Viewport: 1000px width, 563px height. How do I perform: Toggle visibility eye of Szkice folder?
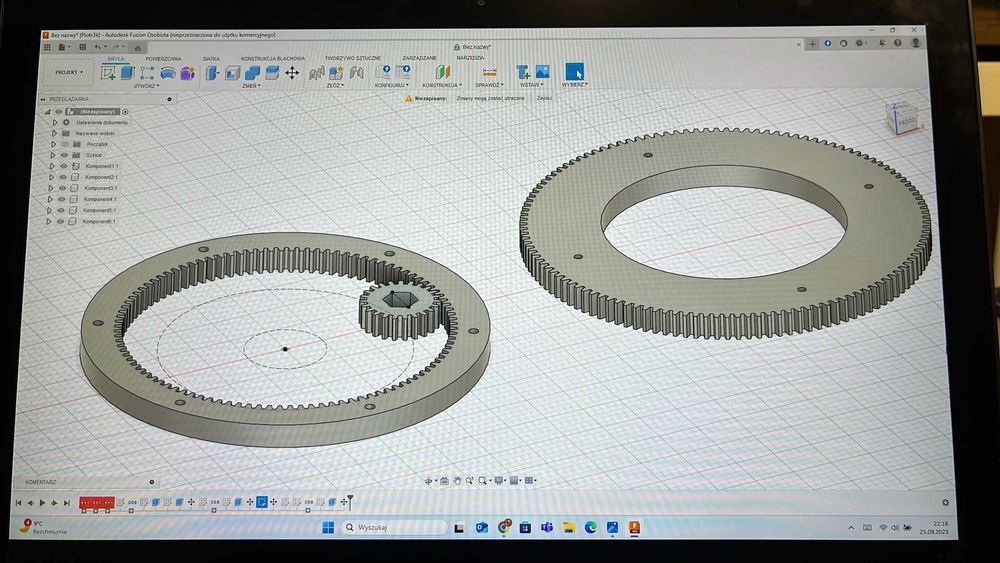(64, 155)
